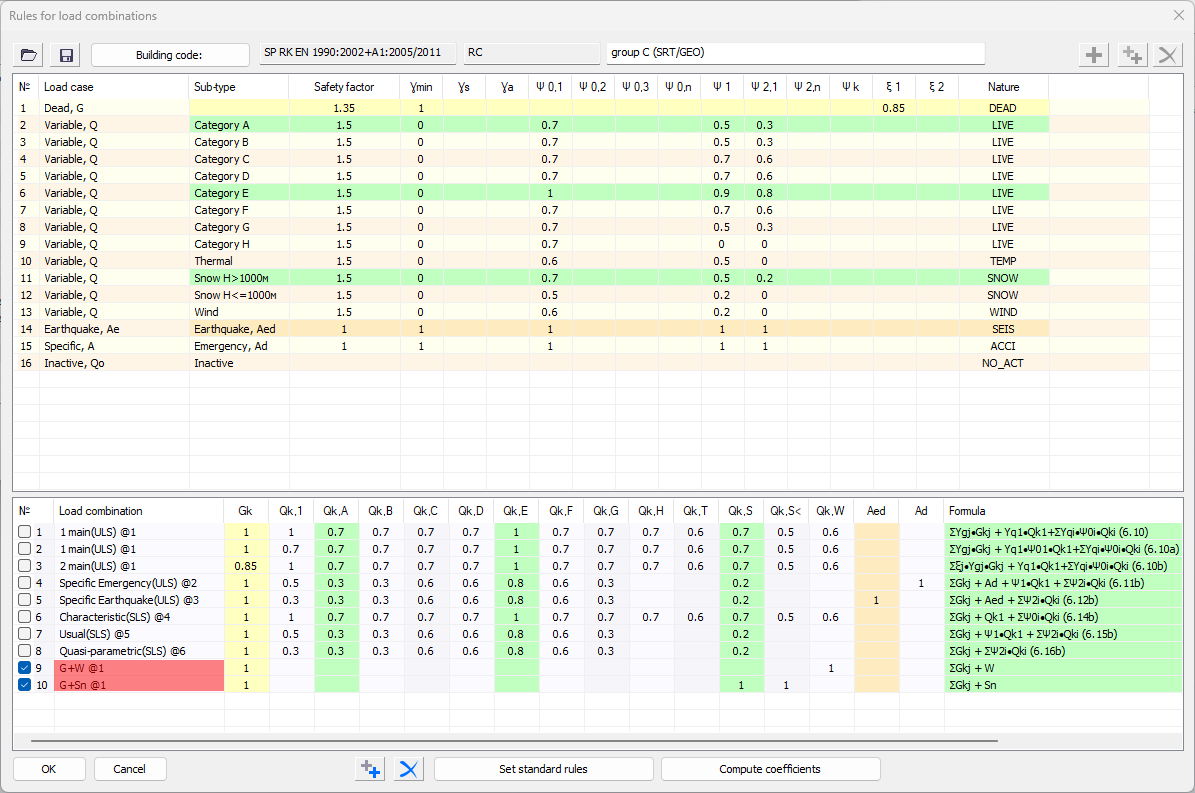Open a rules file using the folder icon
The height and width of the screenshot is (793, 1195).
click(27, 54)
